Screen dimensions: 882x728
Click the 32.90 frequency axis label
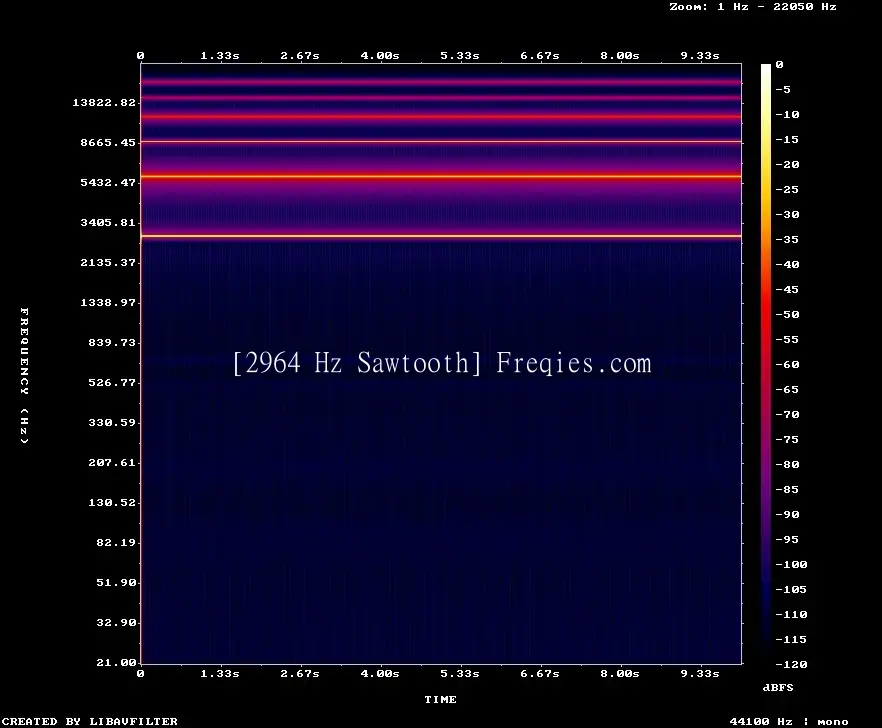pyautogui.click(x=116, y=622)
